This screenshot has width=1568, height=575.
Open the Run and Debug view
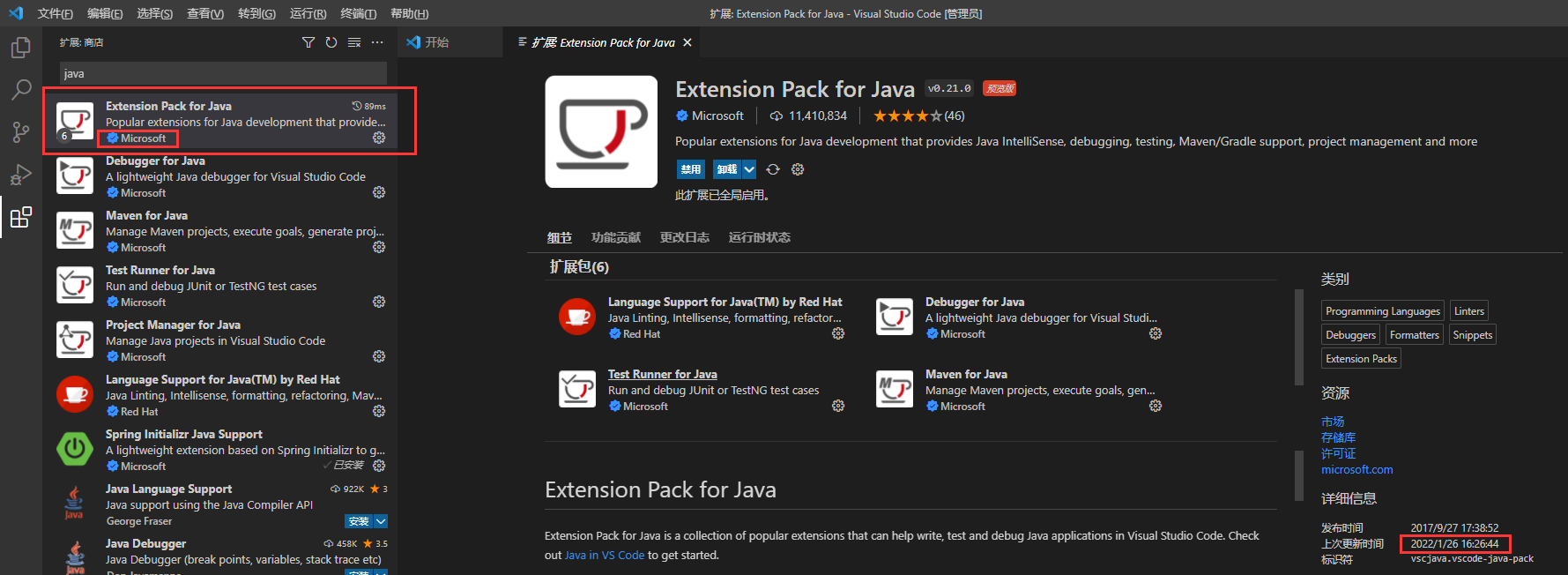21,175
